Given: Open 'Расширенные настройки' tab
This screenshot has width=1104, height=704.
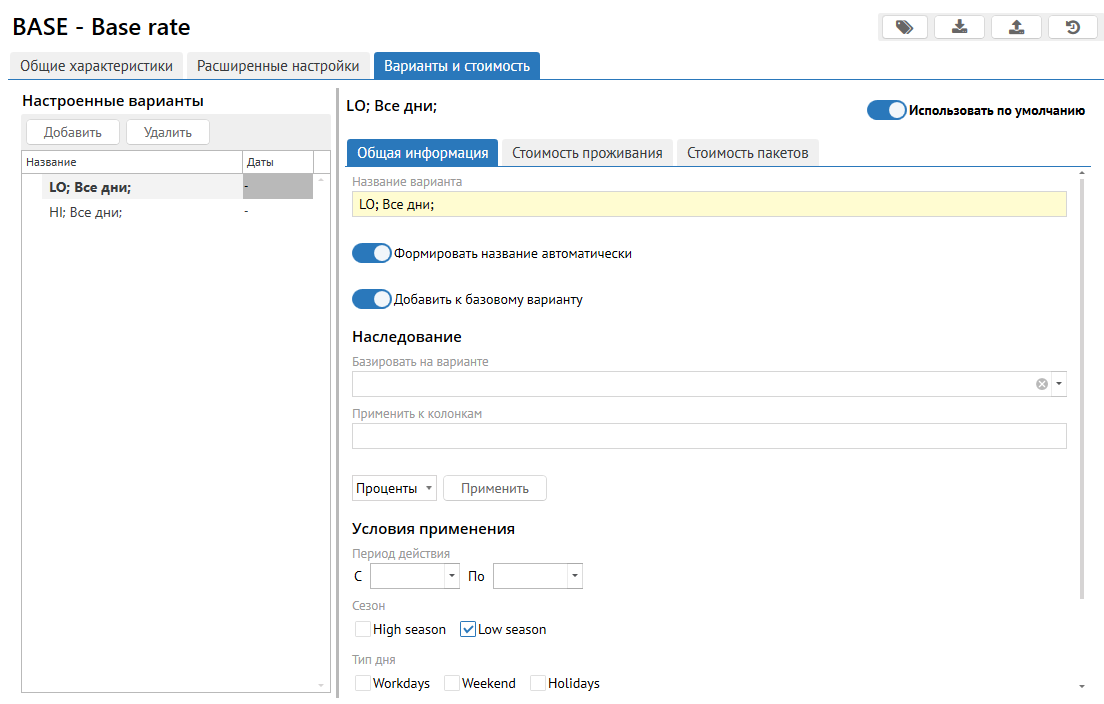Looking at the screenshot, I should pos(278,66).
